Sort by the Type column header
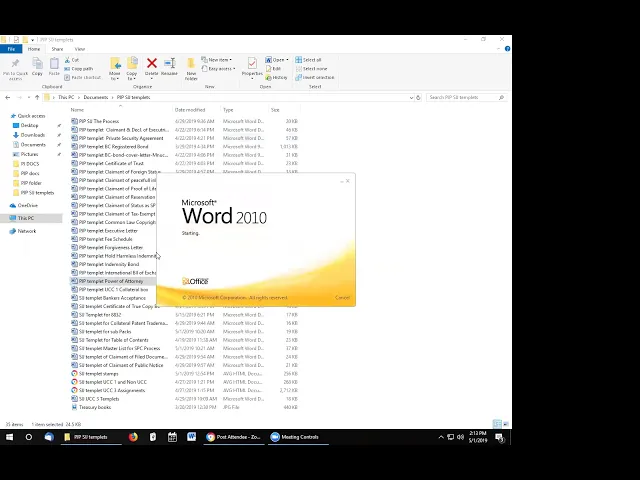The image size is (640, 480). pyautogui.click(x=228, y=110)
